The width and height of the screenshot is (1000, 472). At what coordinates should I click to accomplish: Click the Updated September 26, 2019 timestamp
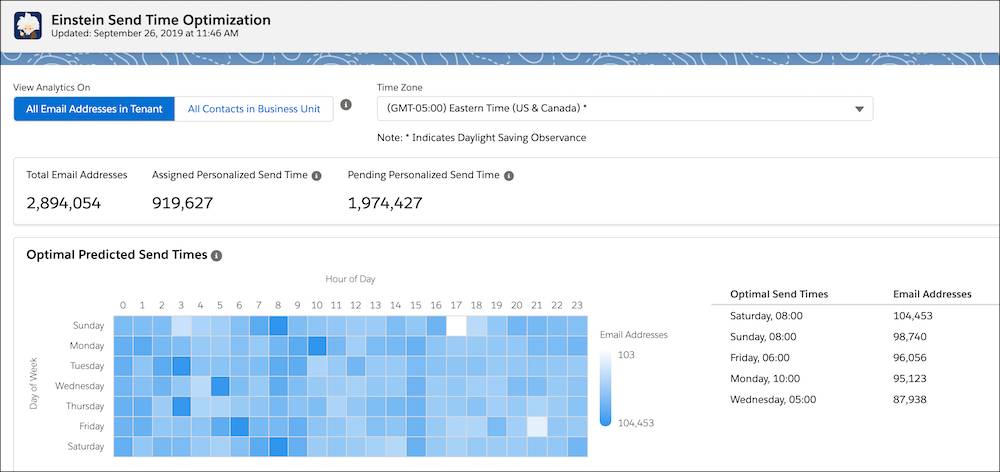(x=144, y=33)
